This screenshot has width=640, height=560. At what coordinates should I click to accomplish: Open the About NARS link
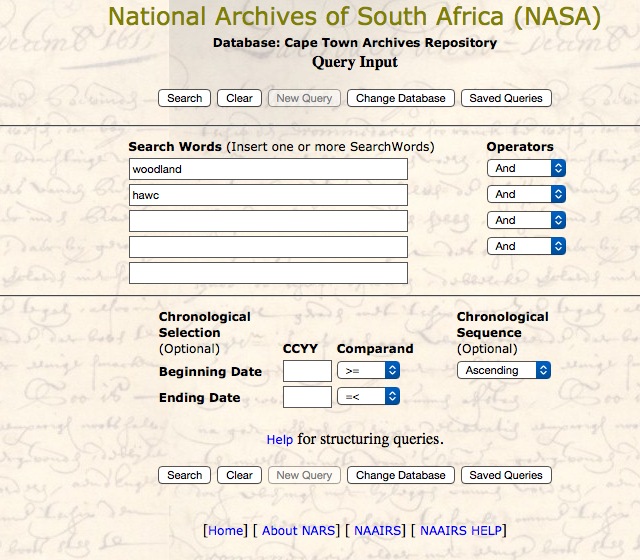(x=299, y=530)
